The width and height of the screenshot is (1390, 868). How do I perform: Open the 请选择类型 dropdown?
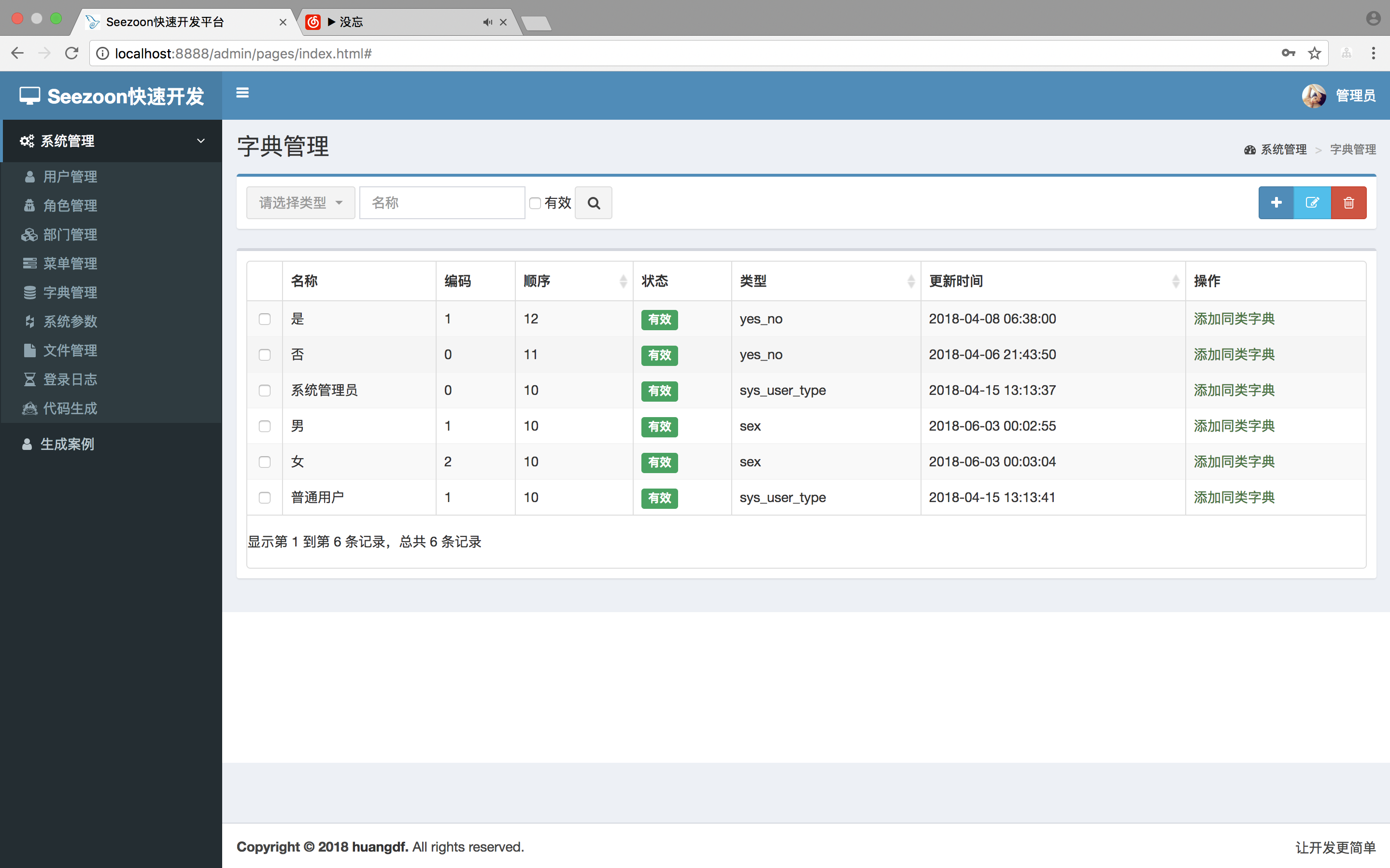pos(300,203)
